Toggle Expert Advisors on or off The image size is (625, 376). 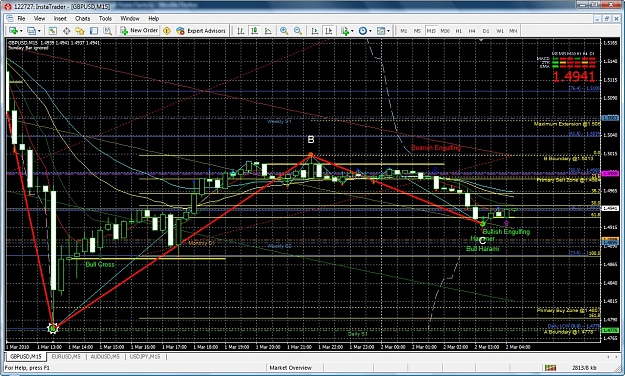[201, 31]
